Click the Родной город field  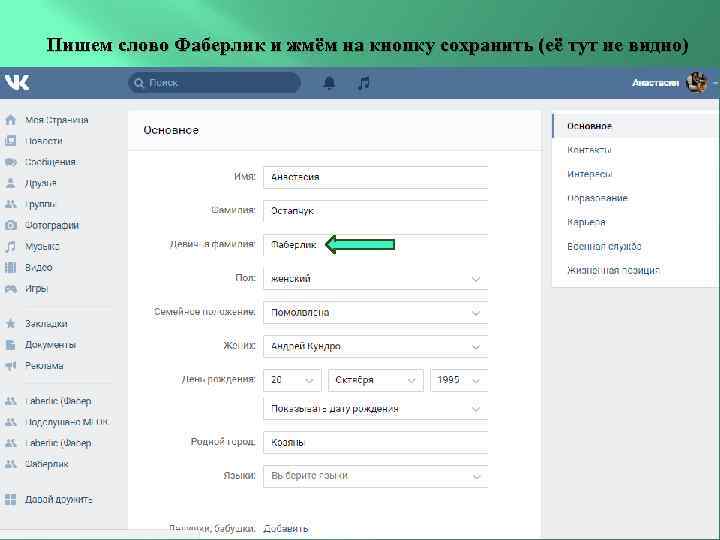pos(376,442)
